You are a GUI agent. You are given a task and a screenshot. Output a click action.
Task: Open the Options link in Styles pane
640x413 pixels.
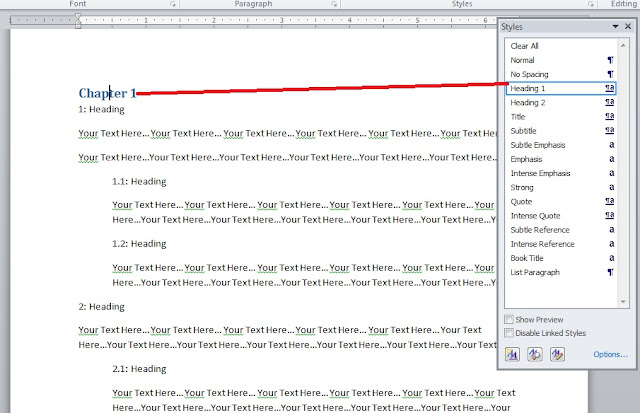click(611, 354)
